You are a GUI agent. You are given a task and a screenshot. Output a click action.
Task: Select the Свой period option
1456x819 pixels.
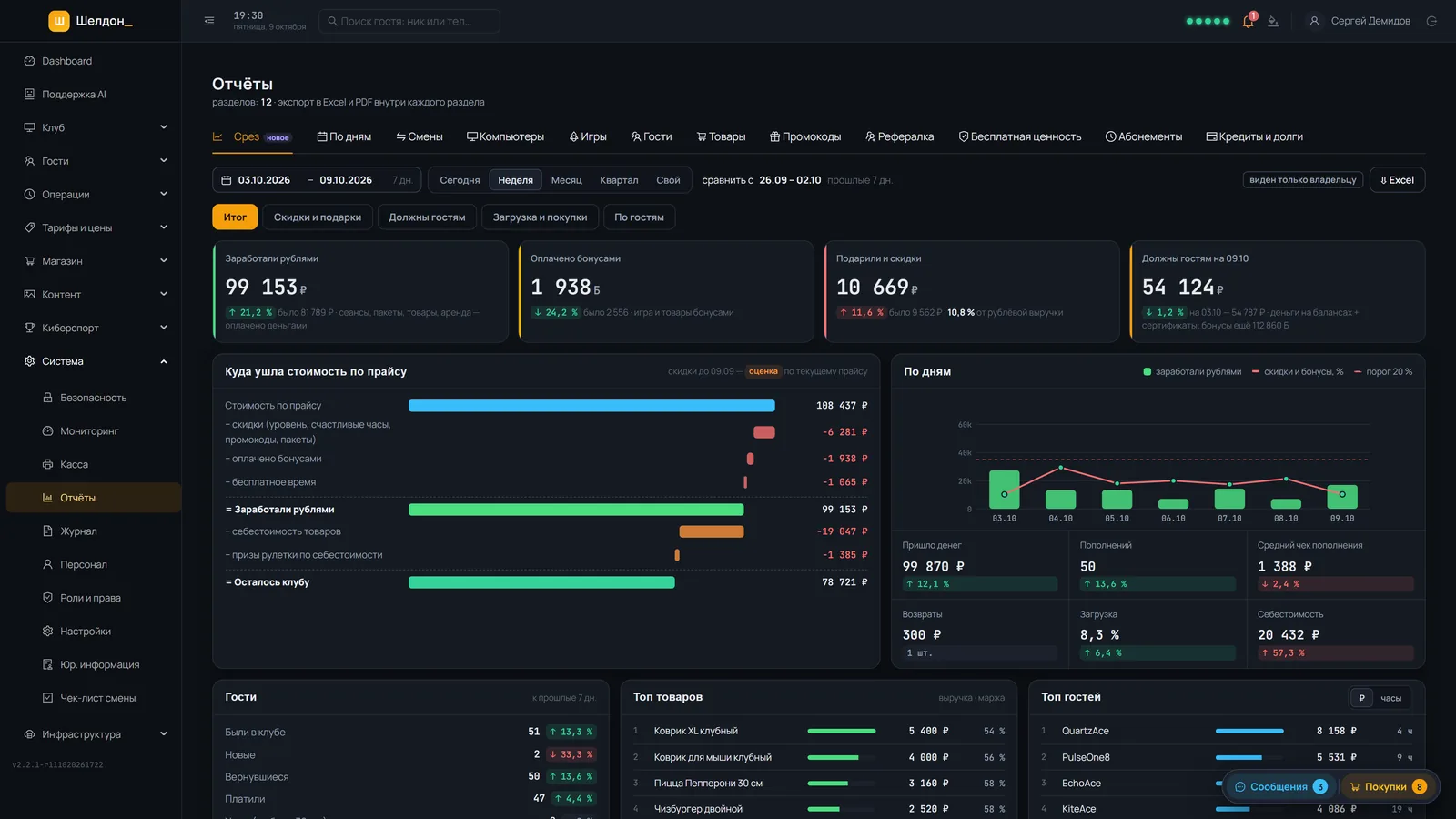coord(668,180)
